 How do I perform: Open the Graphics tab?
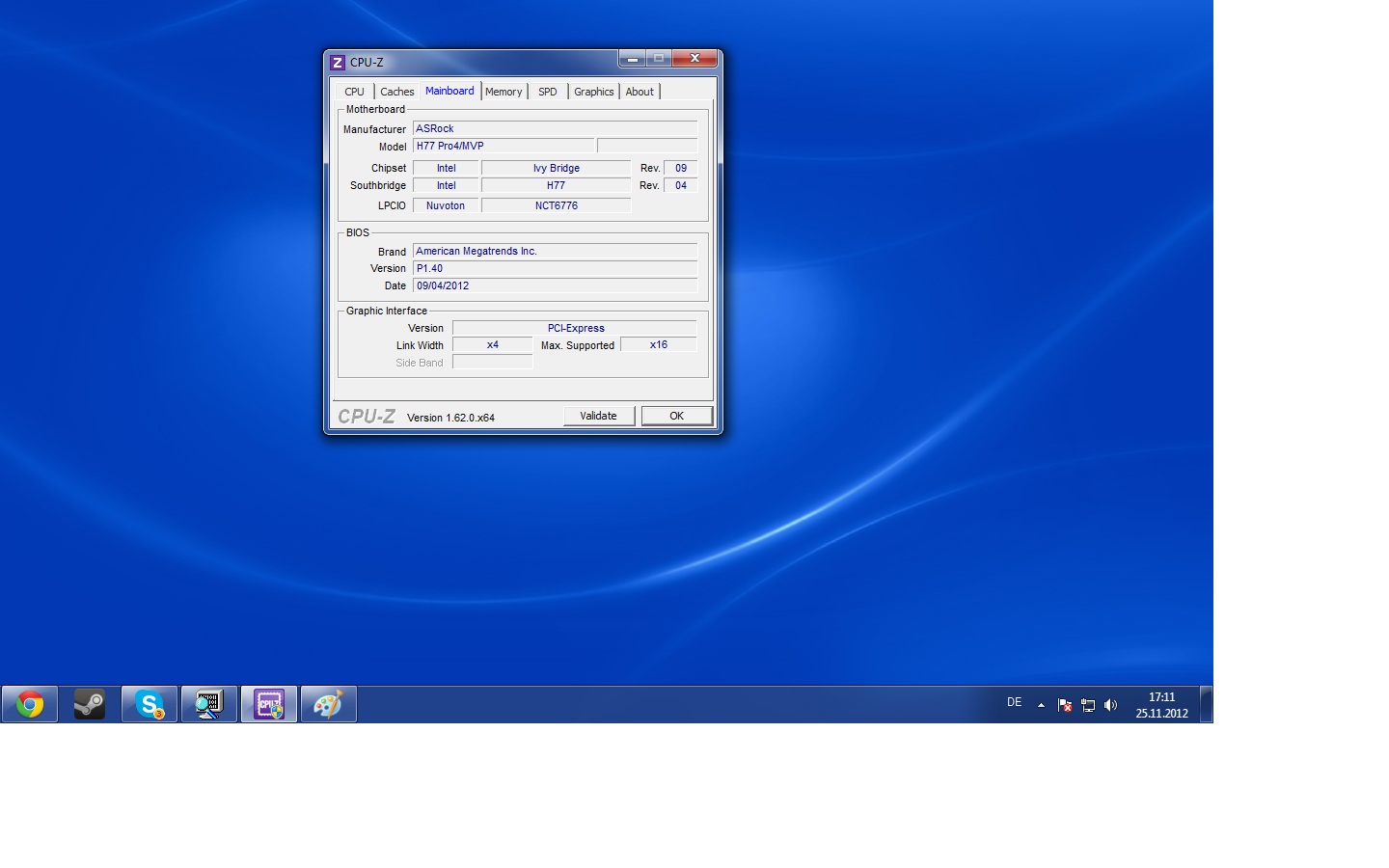click(x=594, y=92)
